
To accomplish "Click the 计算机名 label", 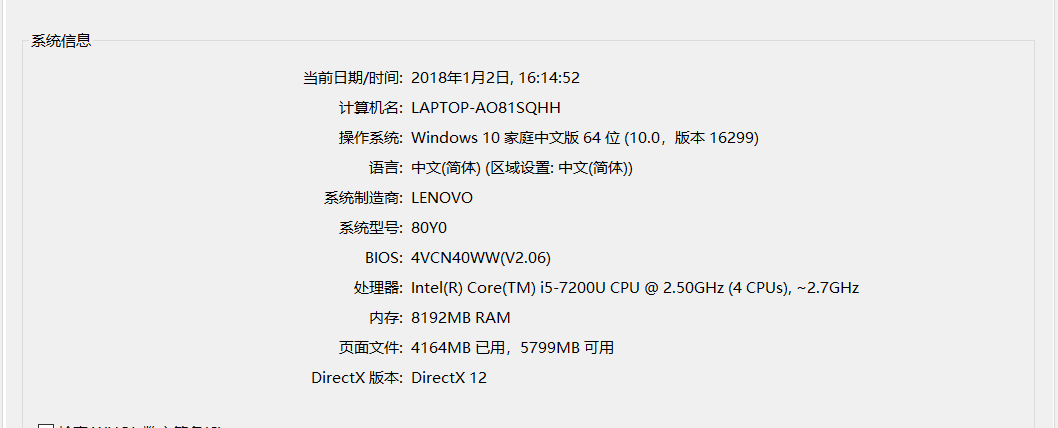I will (x=371, y=107).
